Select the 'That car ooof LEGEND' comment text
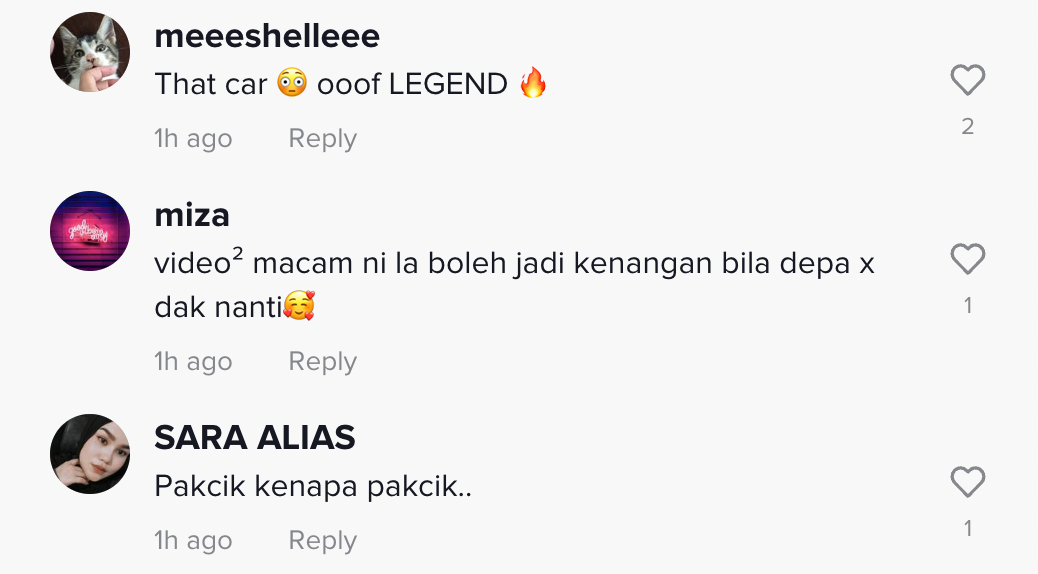 pos(352,84)
